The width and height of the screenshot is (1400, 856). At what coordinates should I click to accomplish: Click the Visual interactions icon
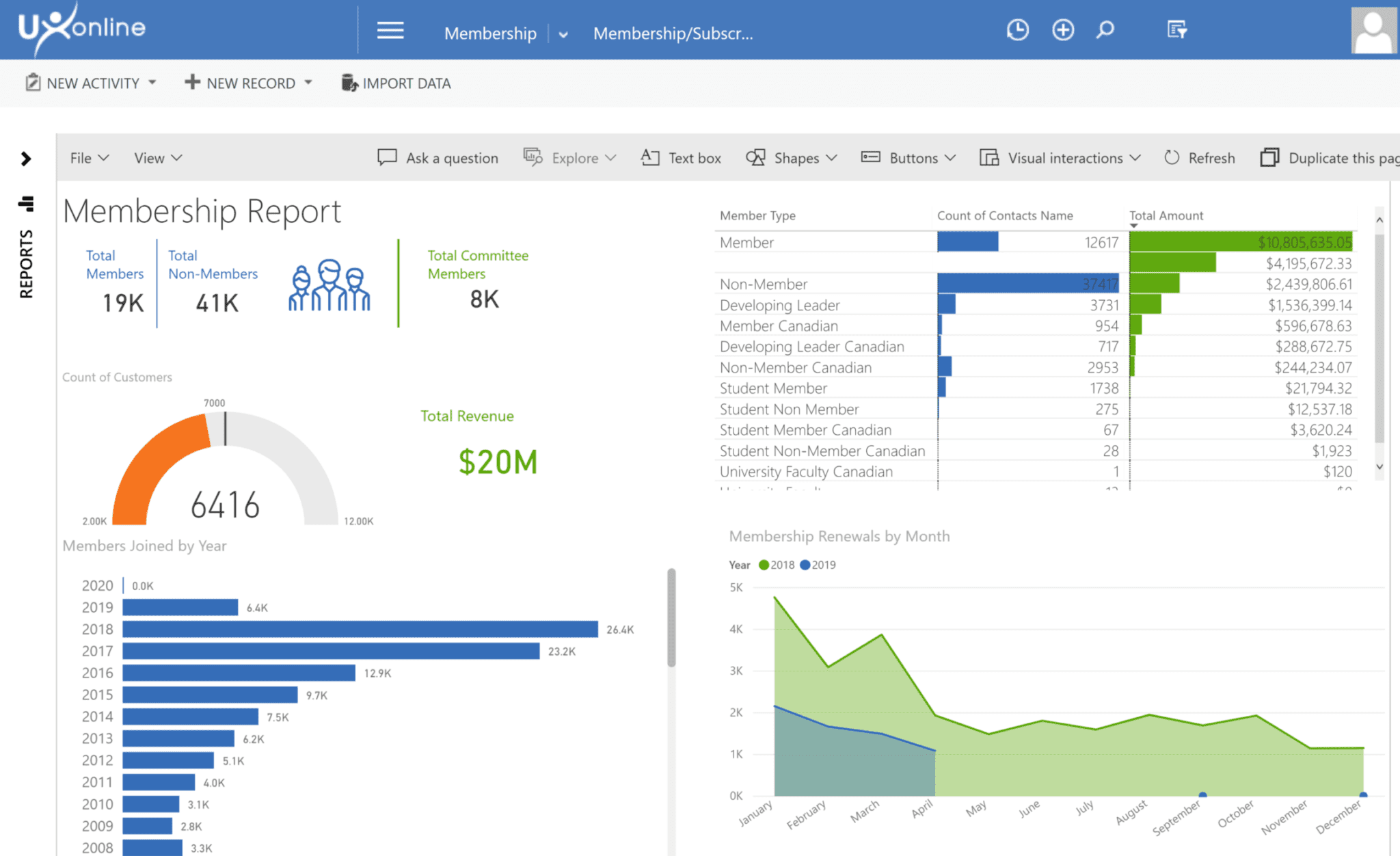coord(989,157)
